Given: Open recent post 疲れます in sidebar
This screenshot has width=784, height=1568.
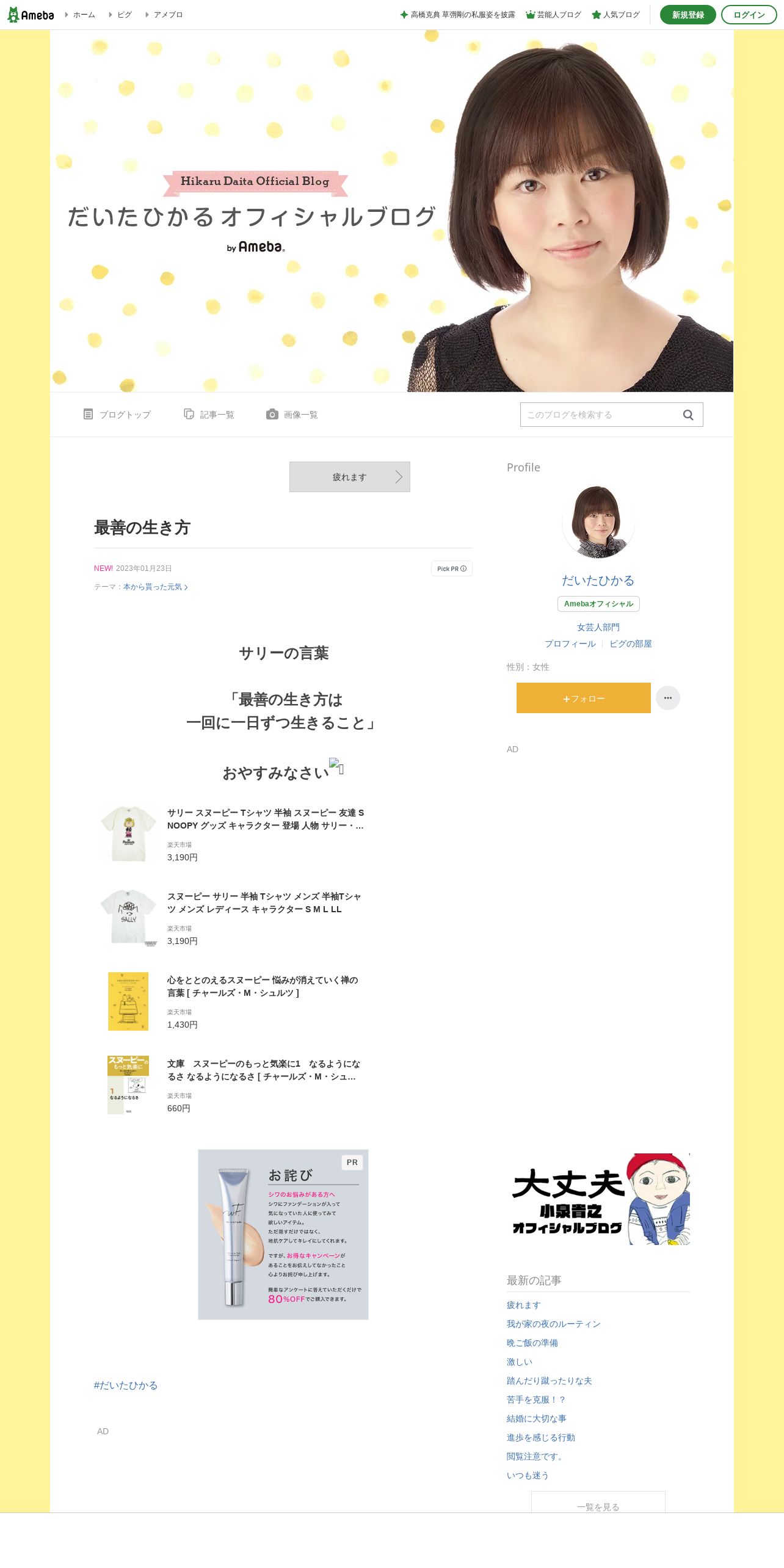Looking at the screenshot, I should (524, 1305).
